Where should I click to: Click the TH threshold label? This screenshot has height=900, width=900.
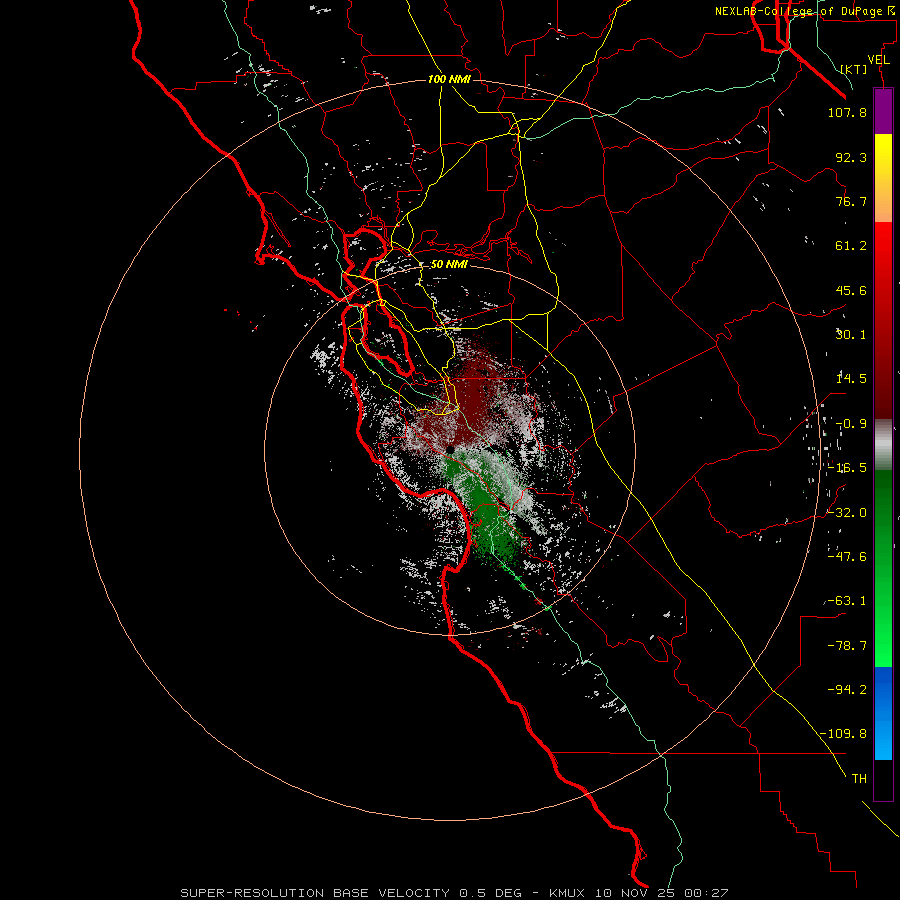pyautogui.click(x=859, y=779)
